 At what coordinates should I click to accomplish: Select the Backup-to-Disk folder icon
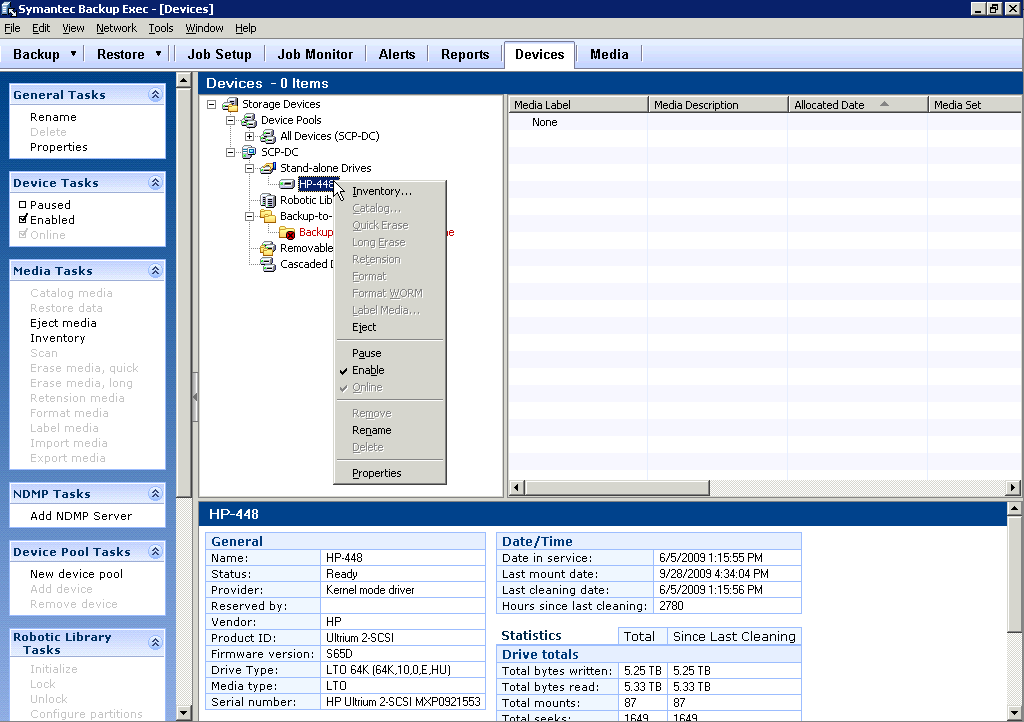click(268, 216)
